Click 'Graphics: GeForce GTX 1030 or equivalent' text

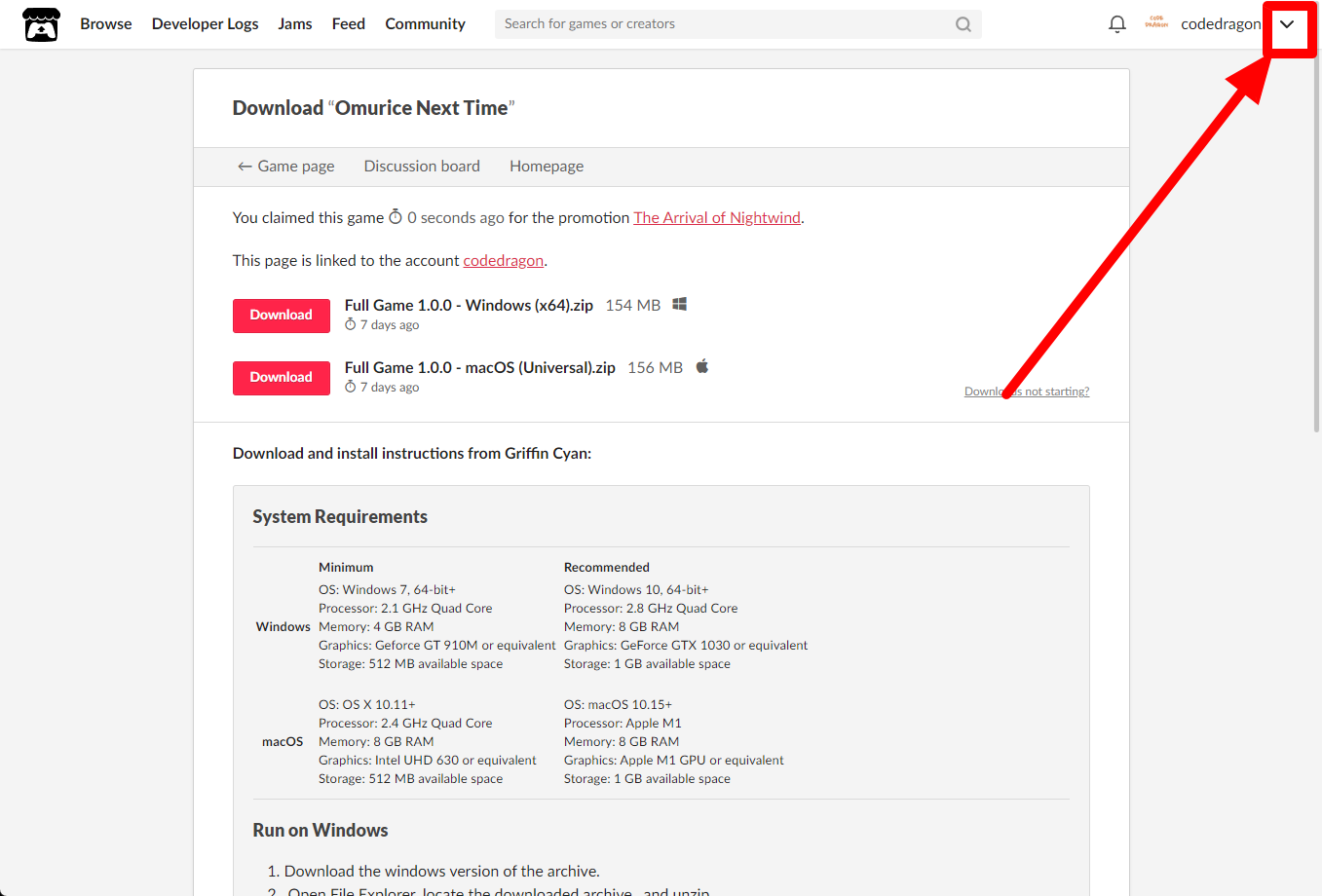click(x=686, y=645)
